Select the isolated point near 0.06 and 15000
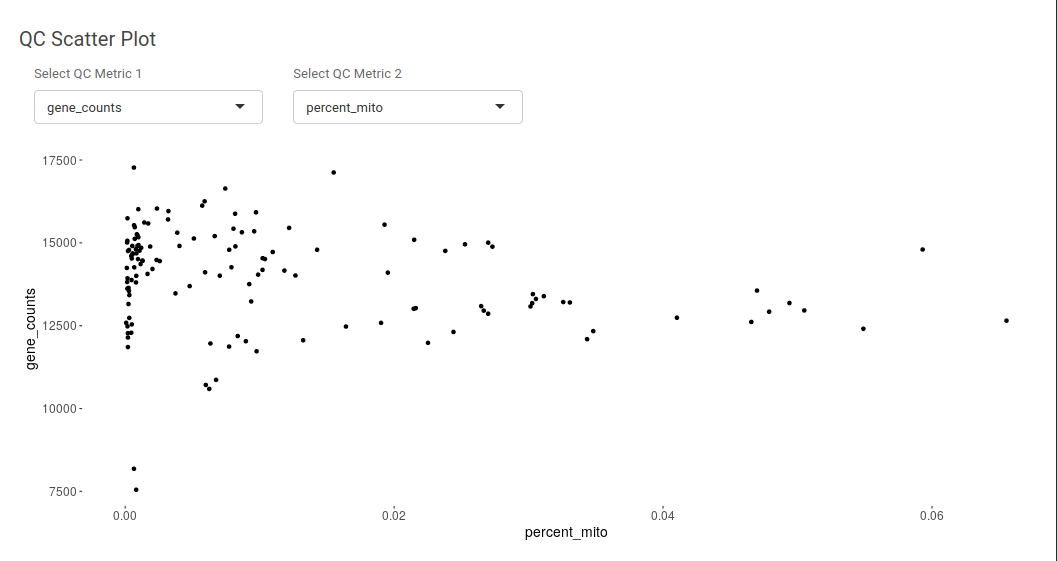1057x561 pixels. [x=923, y=249]
